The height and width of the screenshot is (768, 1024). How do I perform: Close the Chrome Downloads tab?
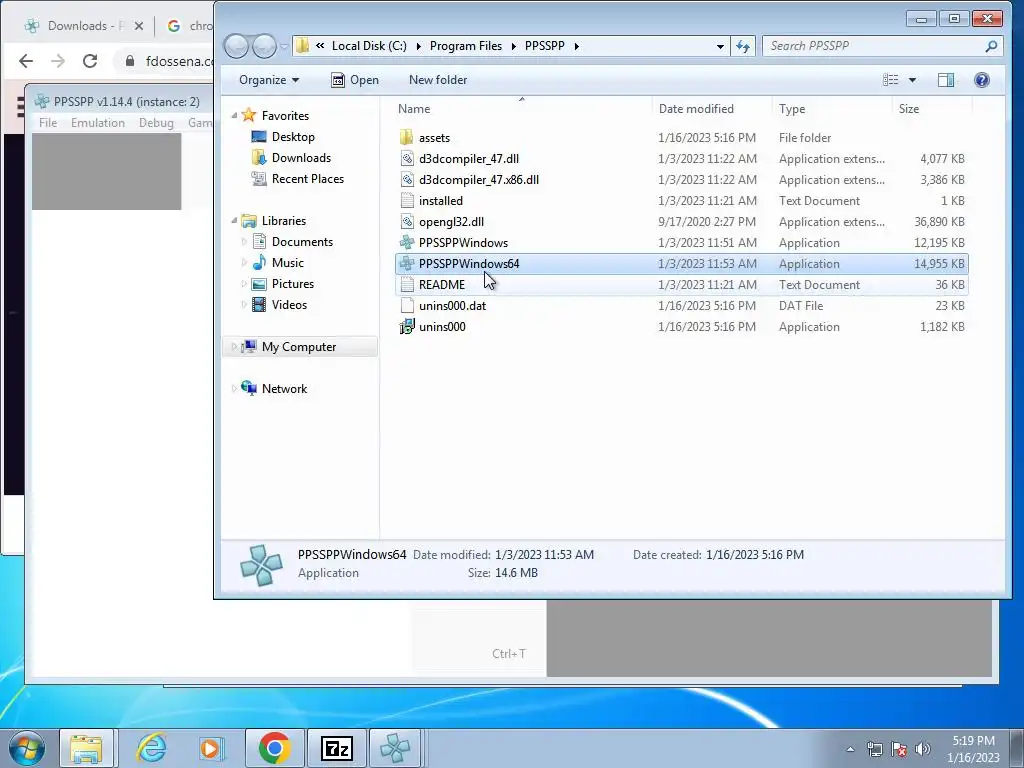(x=138, y=26)
